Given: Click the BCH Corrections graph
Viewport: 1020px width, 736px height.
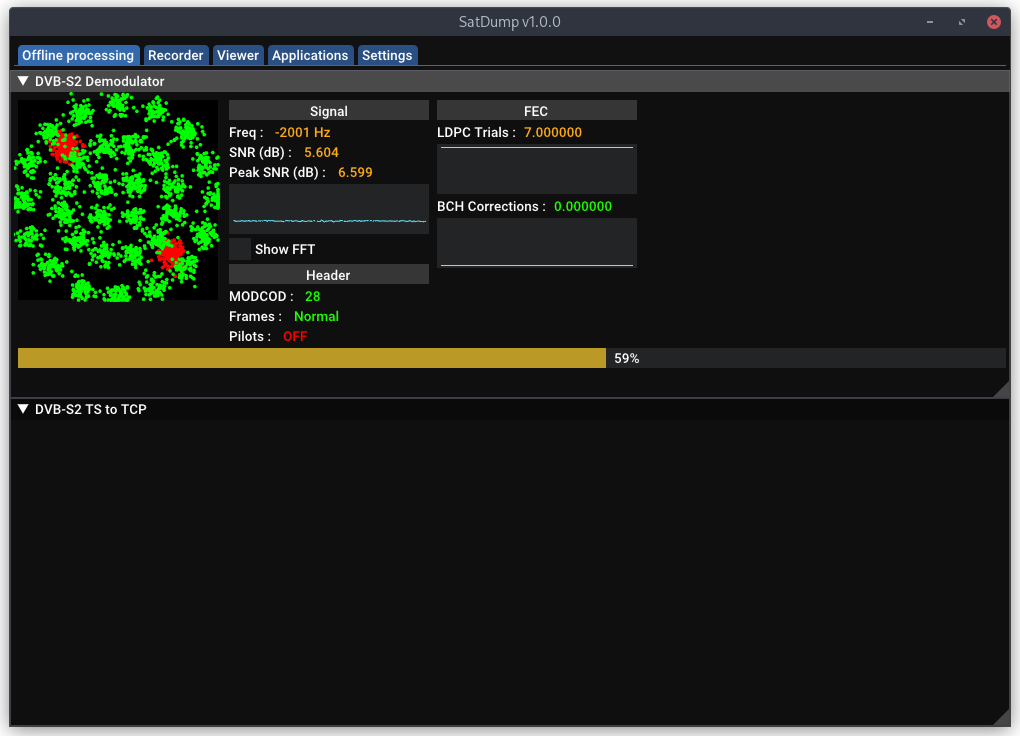Looking at the screenshot, I should [537, 243].
